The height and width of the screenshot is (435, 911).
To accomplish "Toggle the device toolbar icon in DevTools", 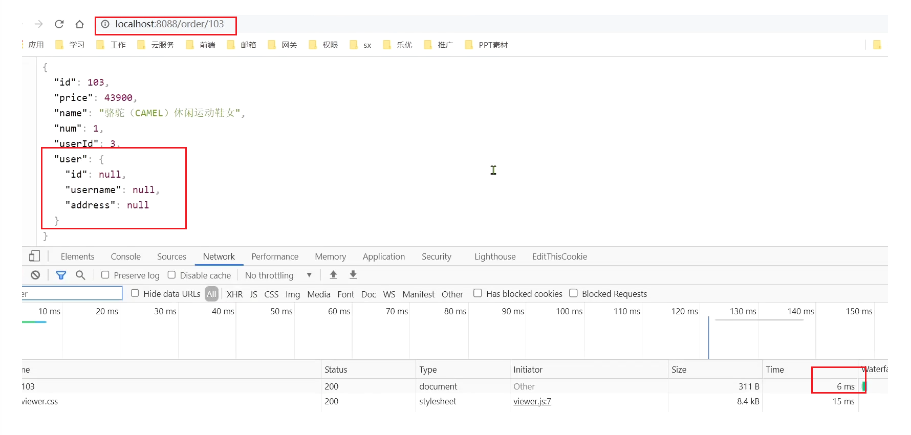I will (34, 257).
